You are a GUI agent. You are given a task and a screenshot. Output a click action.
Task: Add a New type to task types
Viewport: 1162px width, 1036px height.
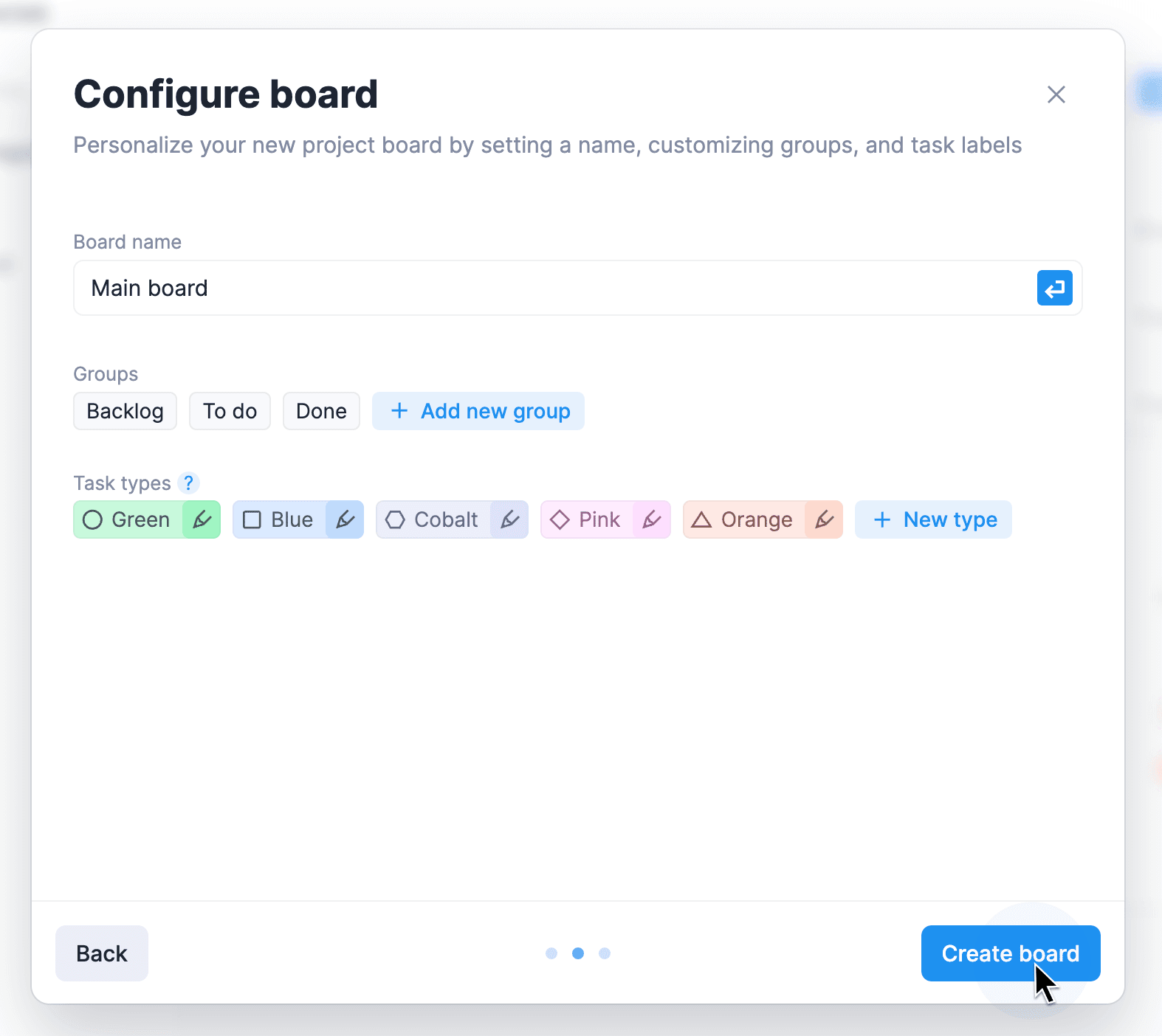coord(933,519)
